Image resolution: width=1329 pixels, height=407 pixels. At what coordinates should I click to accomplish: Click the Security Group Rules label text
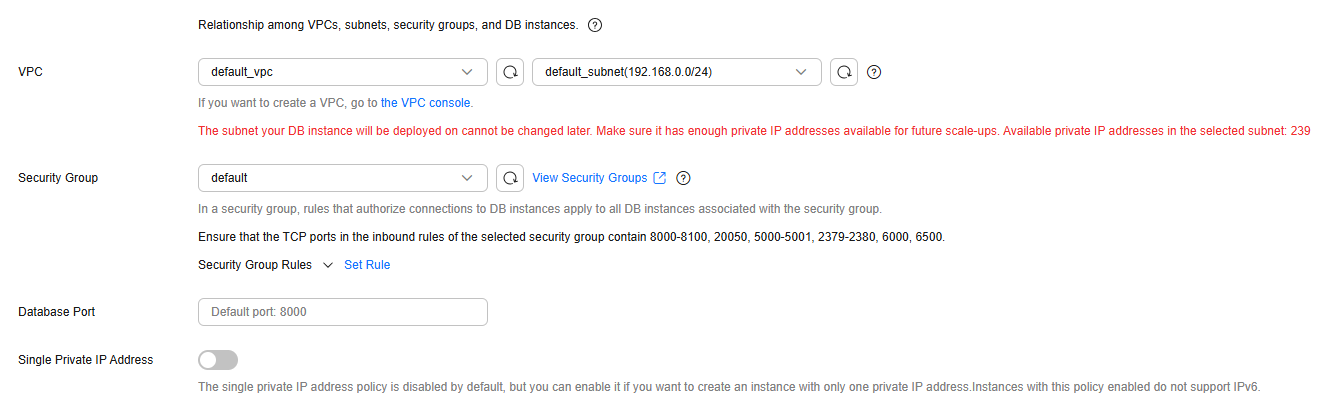click(x=255, y=265)
